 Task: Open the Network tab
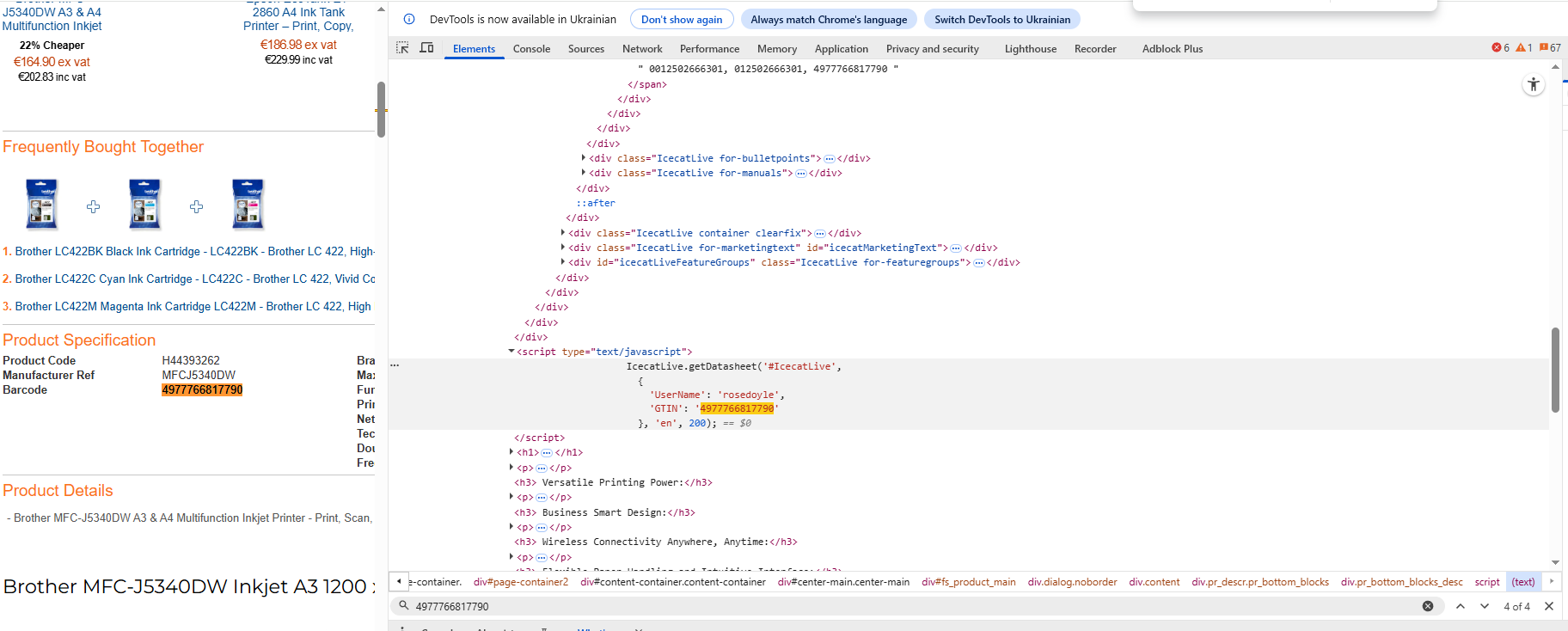coord(642,49)
